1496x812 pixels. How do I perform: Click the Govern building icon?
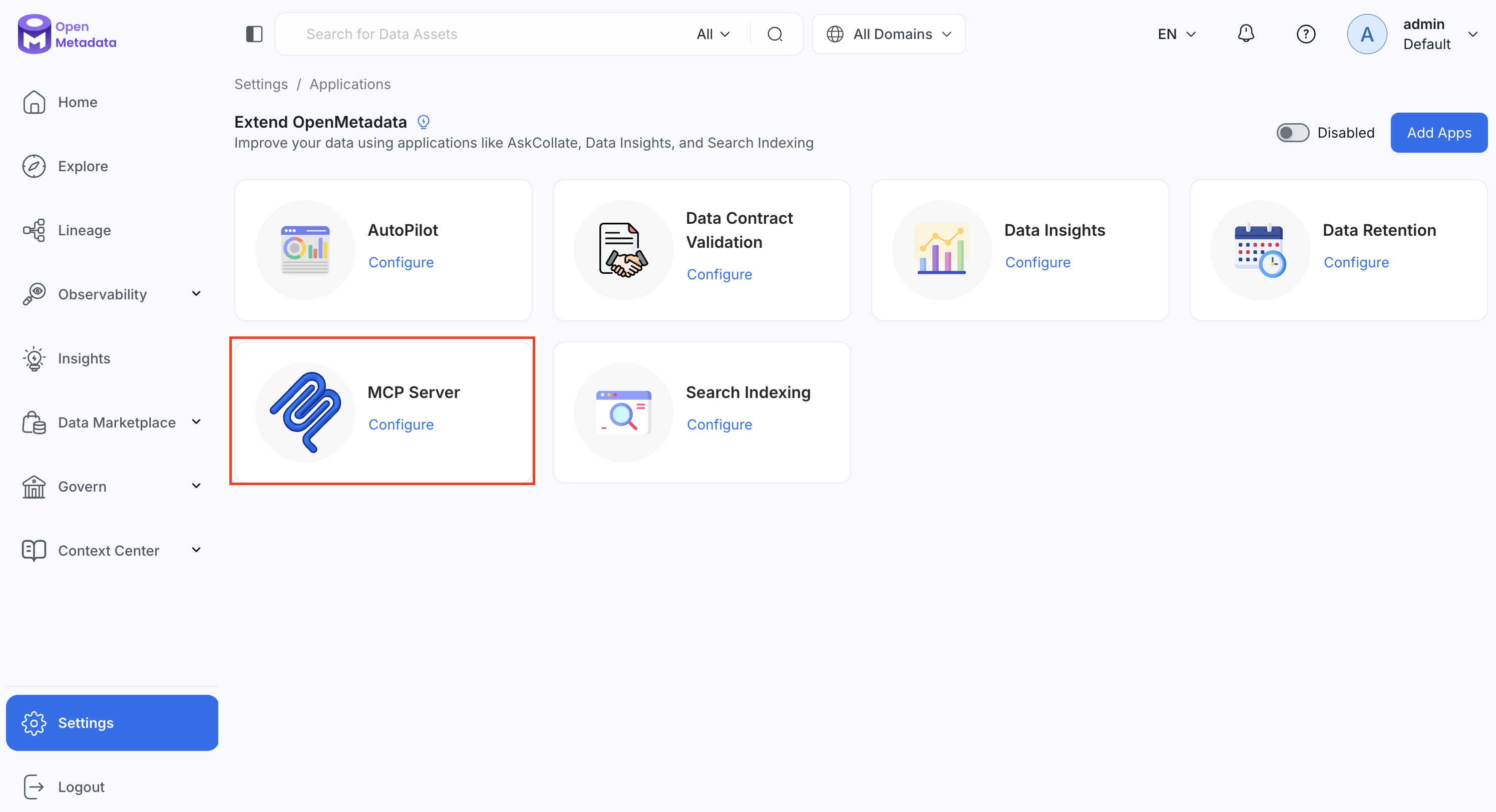[x=34, y=486]
